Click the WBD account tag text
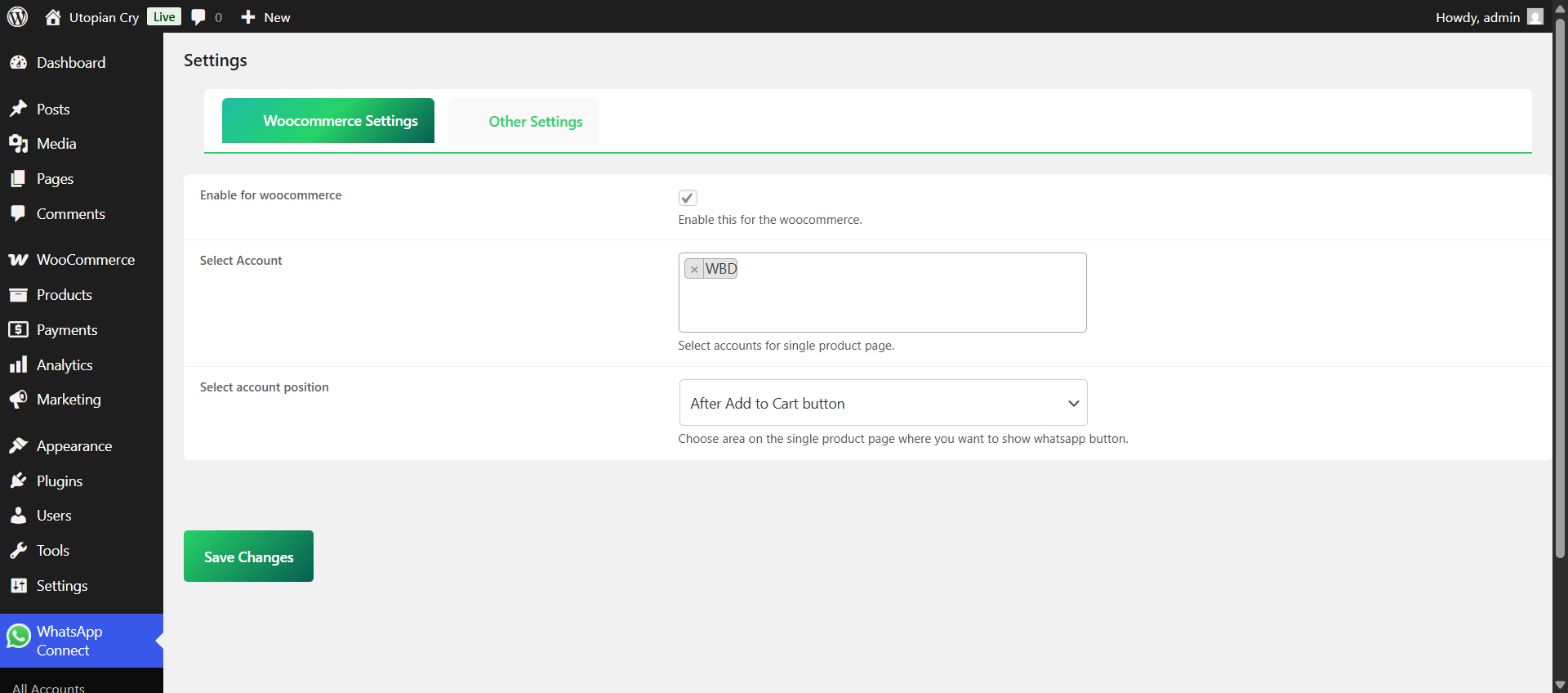This screenshot has width=1568, height=693. (721, 269)
